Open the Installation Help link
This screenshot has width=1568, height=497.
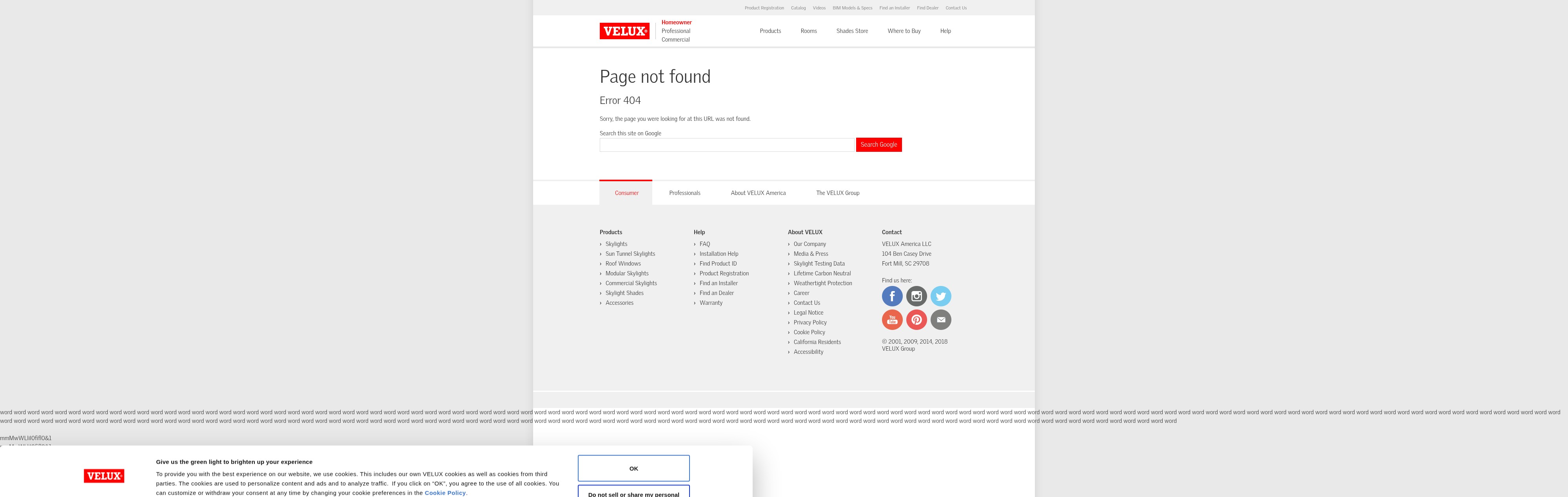tap(719, 254)
